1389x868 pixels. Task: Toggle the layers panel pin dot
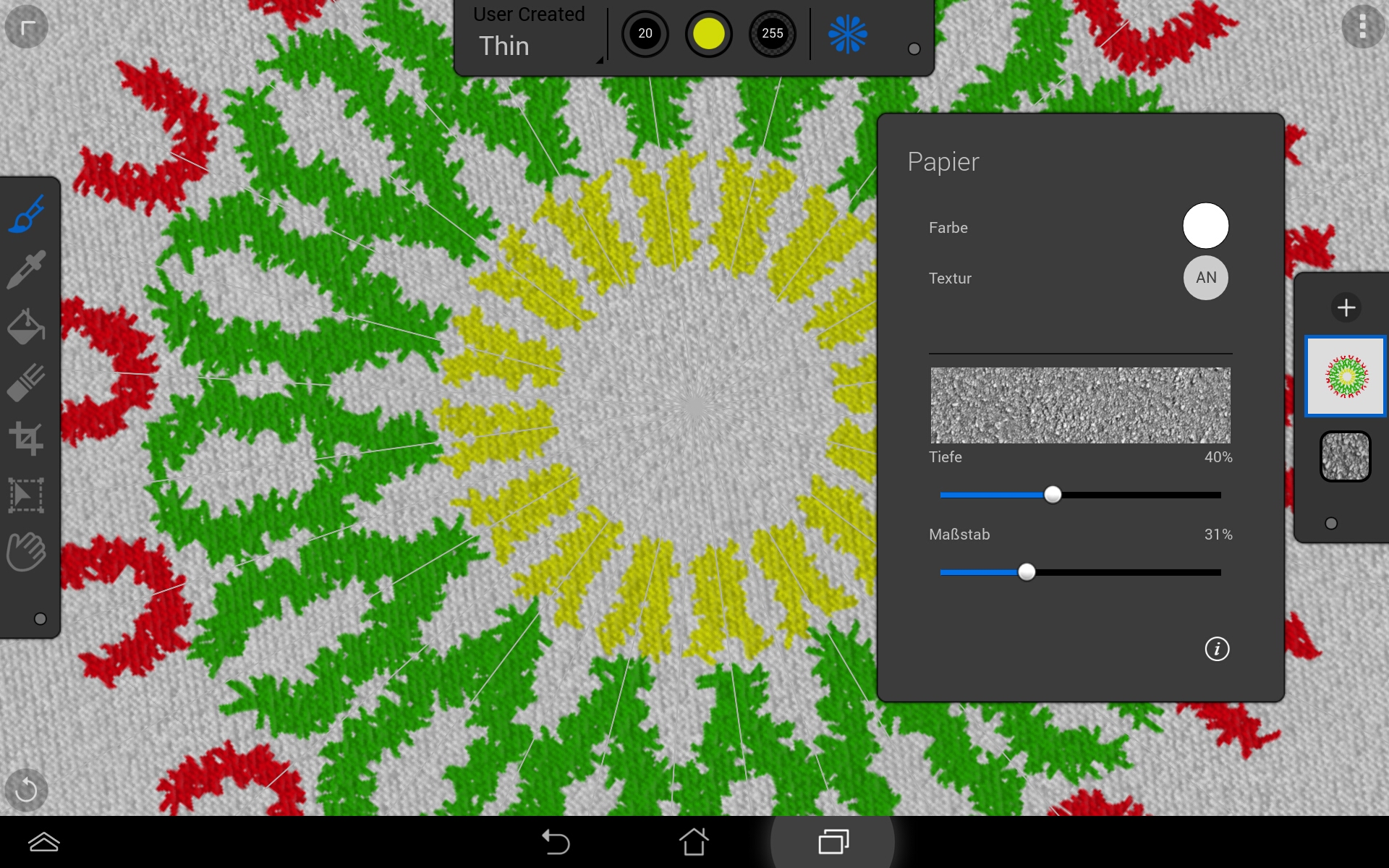pos(1331,523)
